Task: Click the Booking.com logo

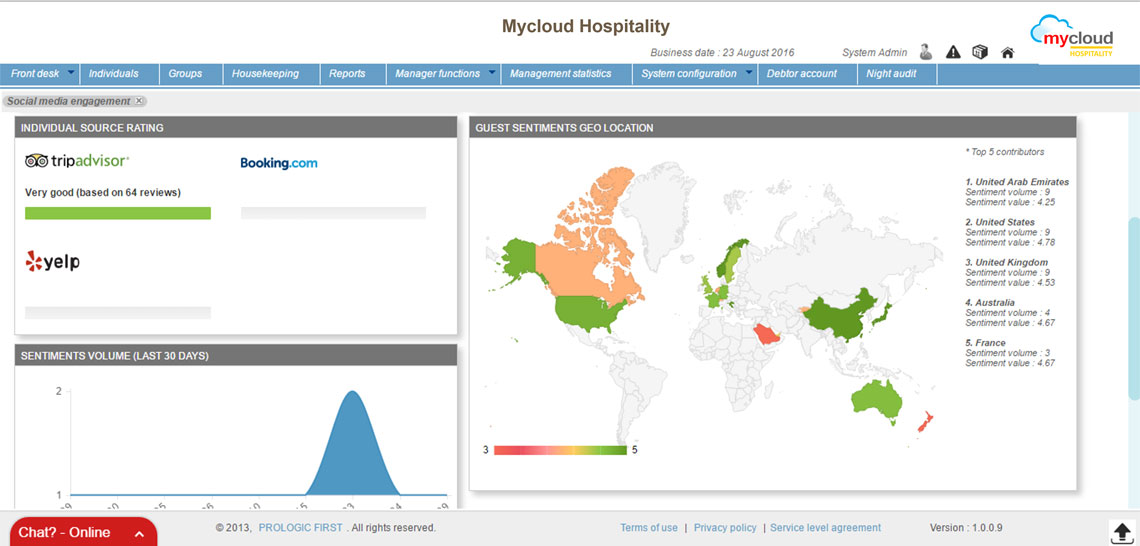Action: [279, 163]
